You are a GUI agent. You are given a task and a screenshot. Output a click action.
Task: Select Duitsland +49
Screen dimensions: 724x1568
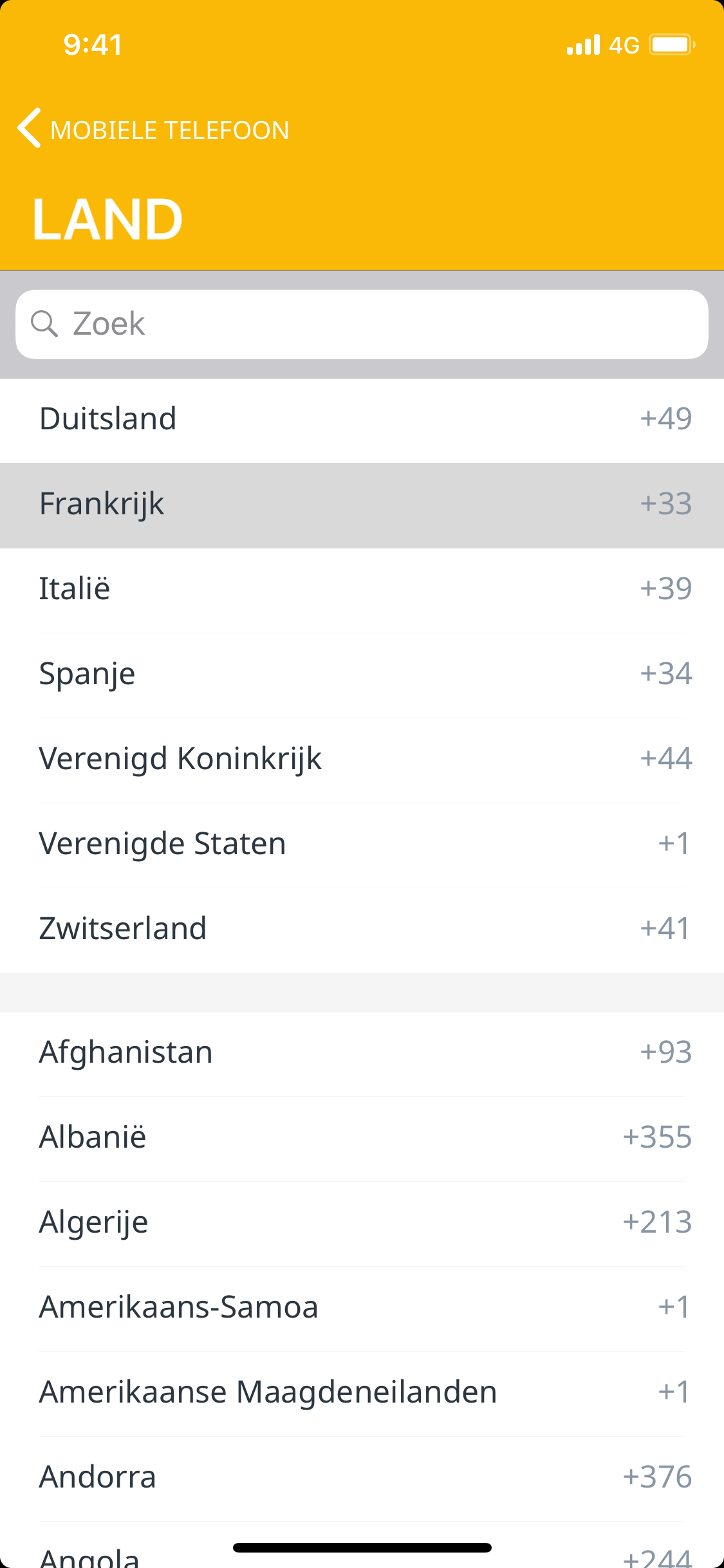(x=362, y=419)
